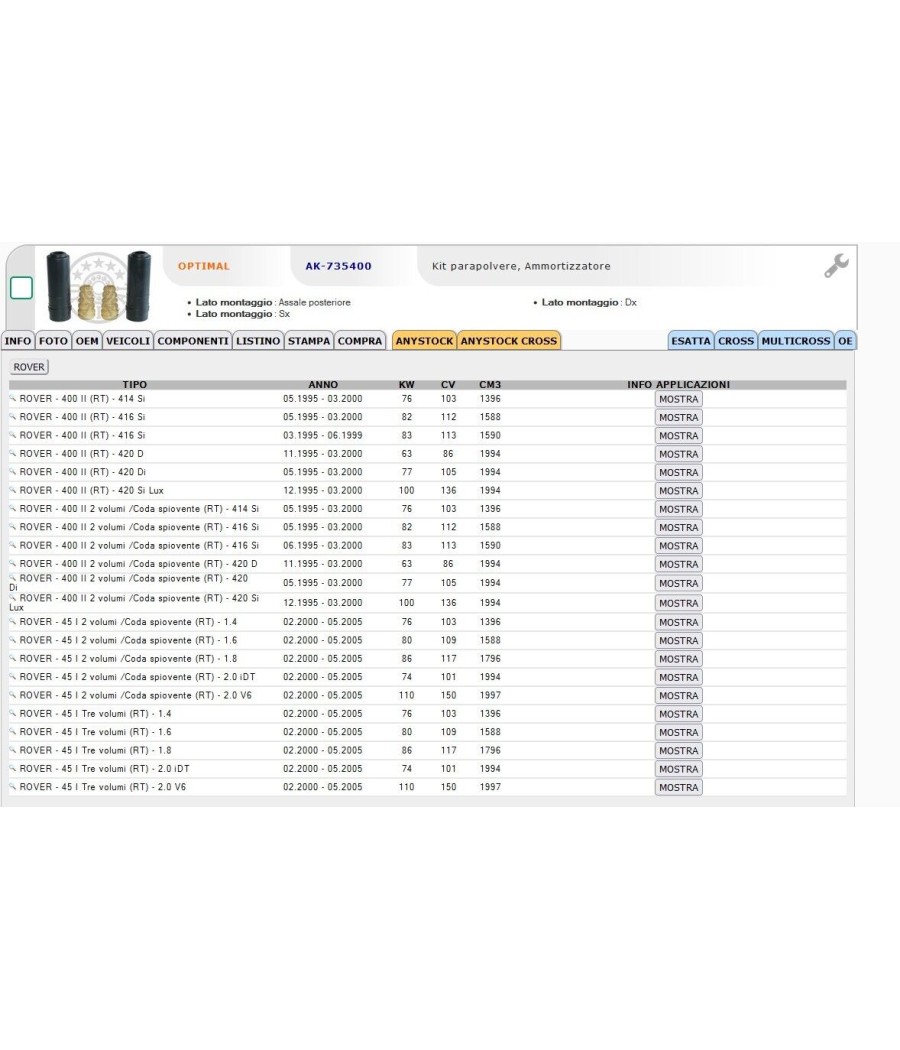900x1050 pixels.
Task: Open the STAMPA tab
Action: (309, 341)
